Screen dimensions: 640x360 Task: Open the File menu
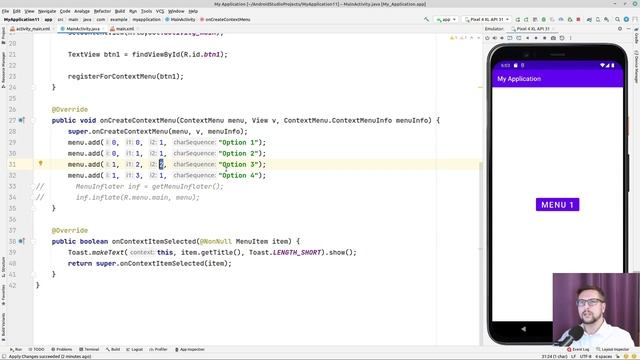(5, 11)
